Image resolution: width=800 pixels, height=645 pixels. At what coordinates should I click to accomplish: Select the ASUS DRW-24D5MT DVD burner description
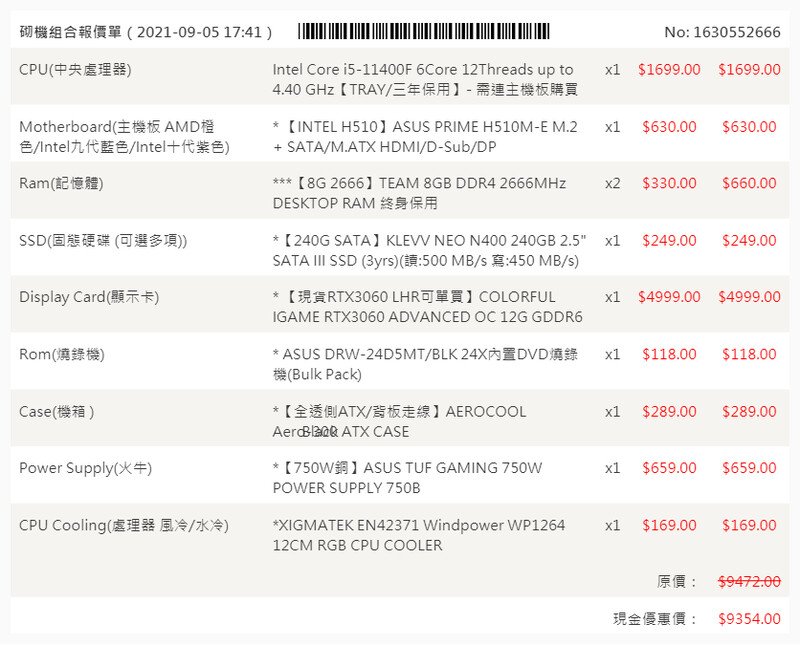point(425,364)
